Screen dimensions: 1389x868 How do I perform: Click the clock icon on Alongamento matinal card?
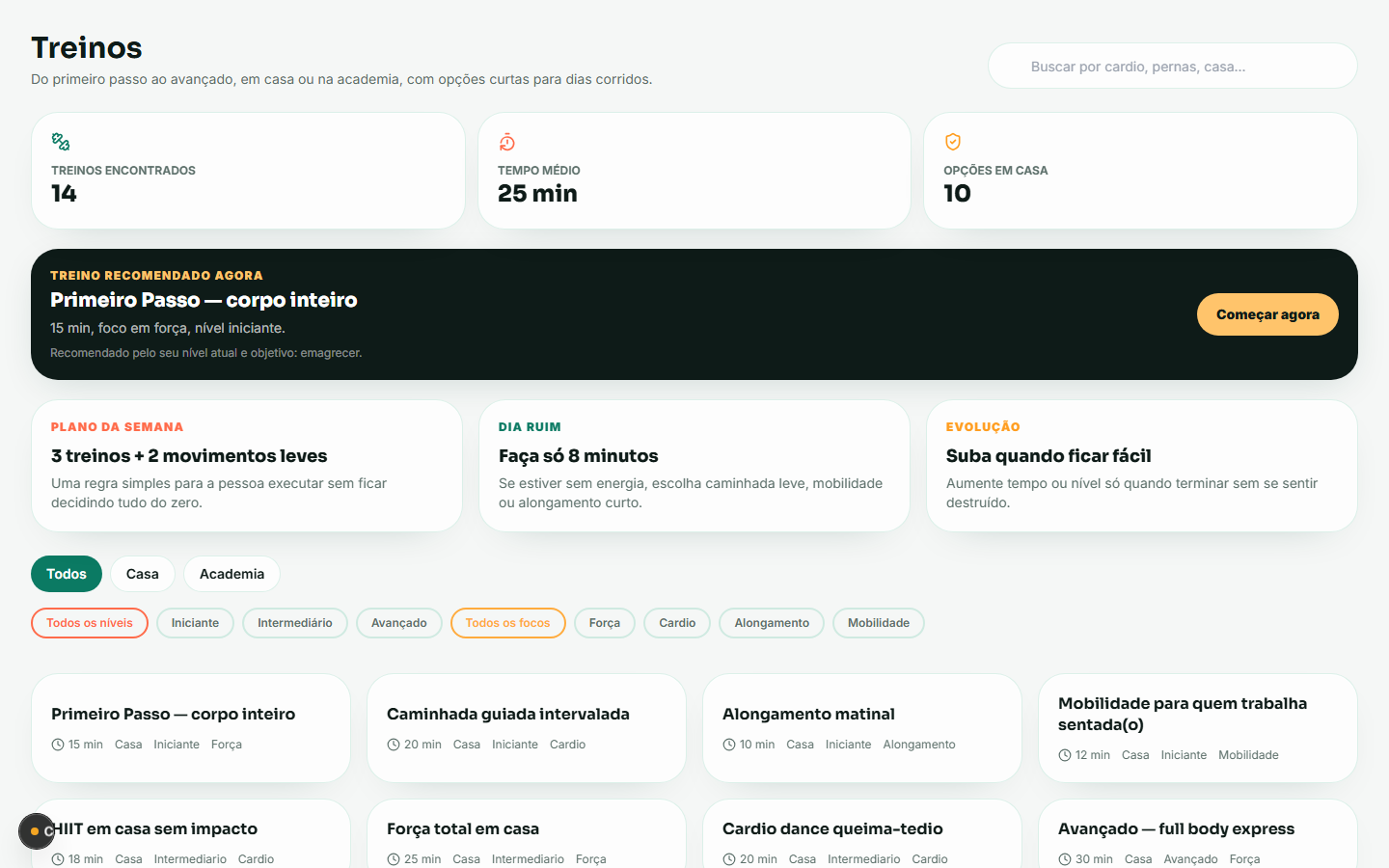[x=729, y=745]
